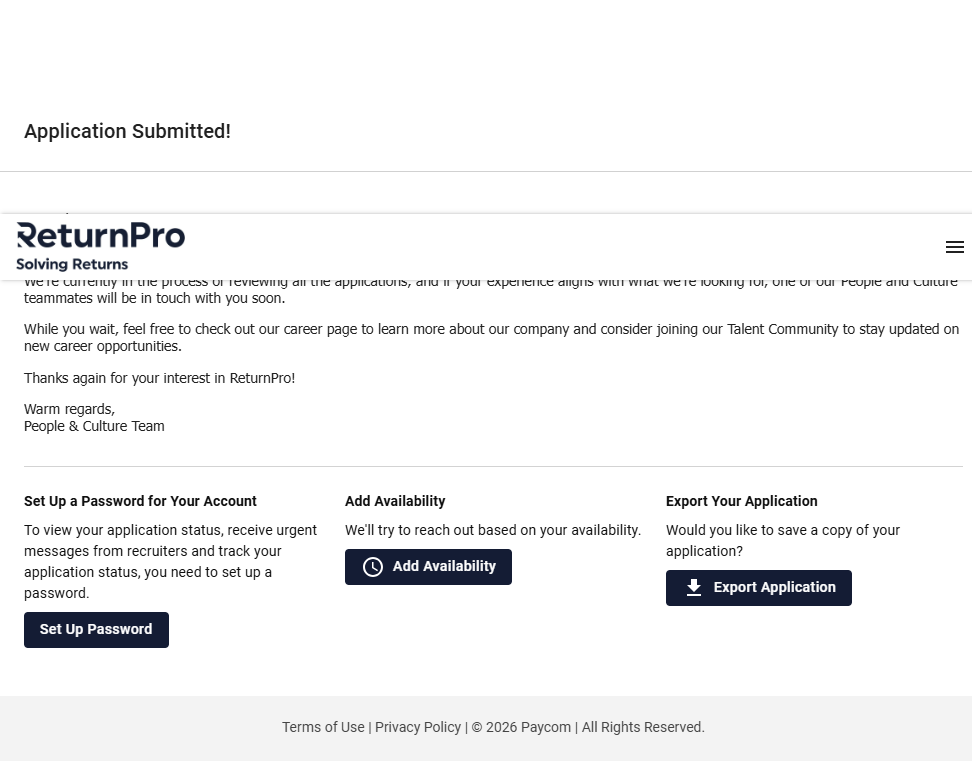Click the Add Availability section heading
The width and height of the screenshot is (972, 761).
click(x=395, y=501)
